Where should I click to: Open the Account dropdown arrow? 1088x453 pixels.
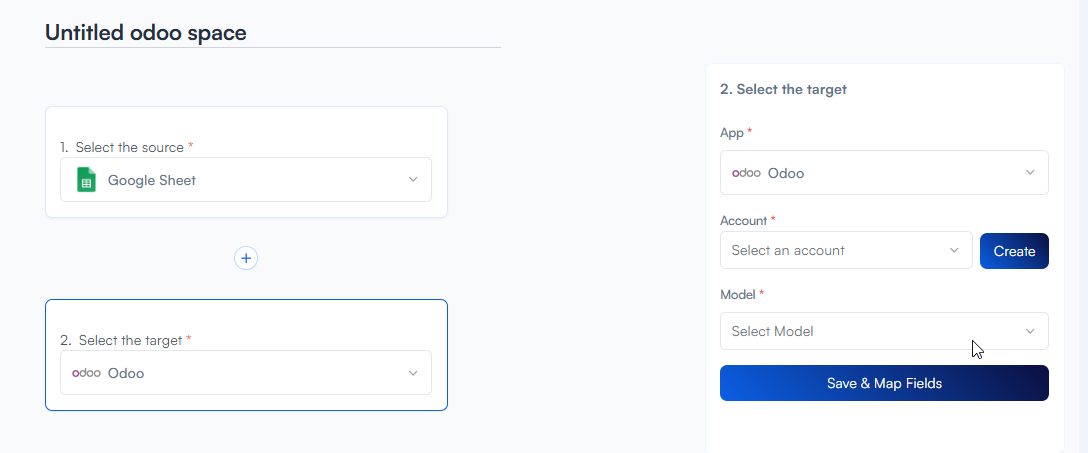coord(954,250)
